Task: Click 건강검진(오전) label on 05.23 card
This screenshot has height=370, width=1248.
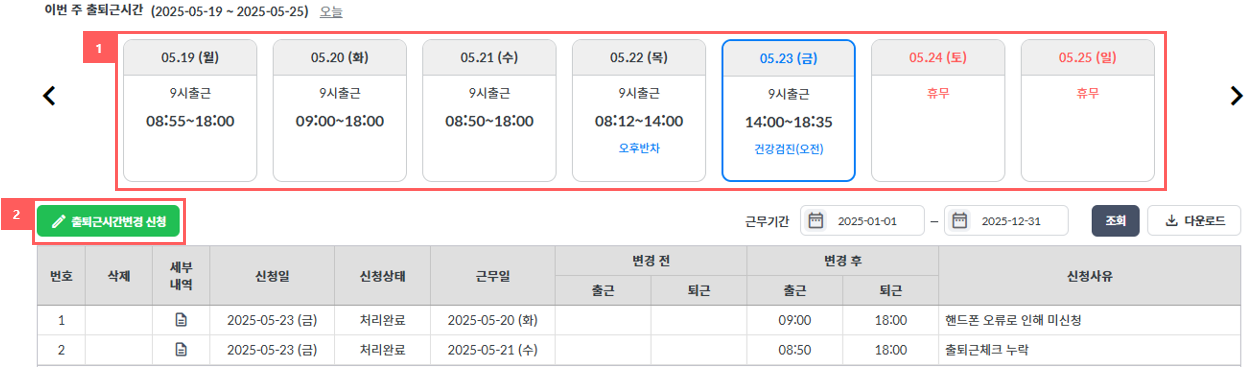Action: click(788, 149)
